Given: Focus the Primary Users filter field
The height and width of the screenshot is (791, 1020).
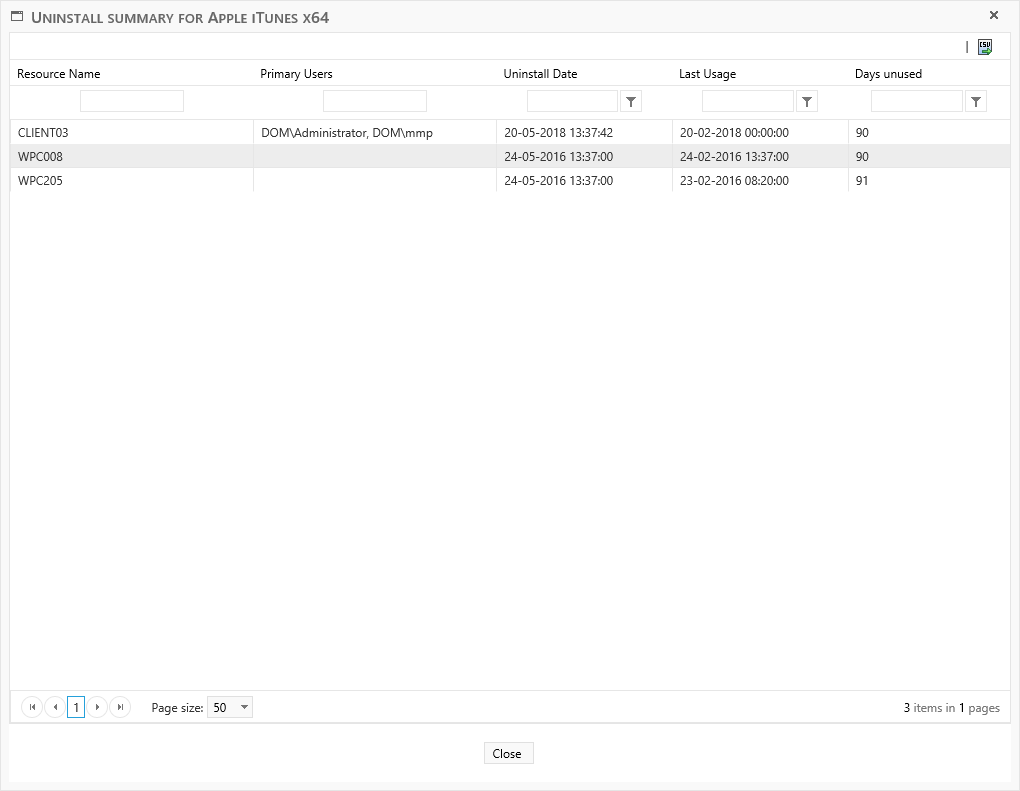Looking at the screenshot, I should coord(375,101).
